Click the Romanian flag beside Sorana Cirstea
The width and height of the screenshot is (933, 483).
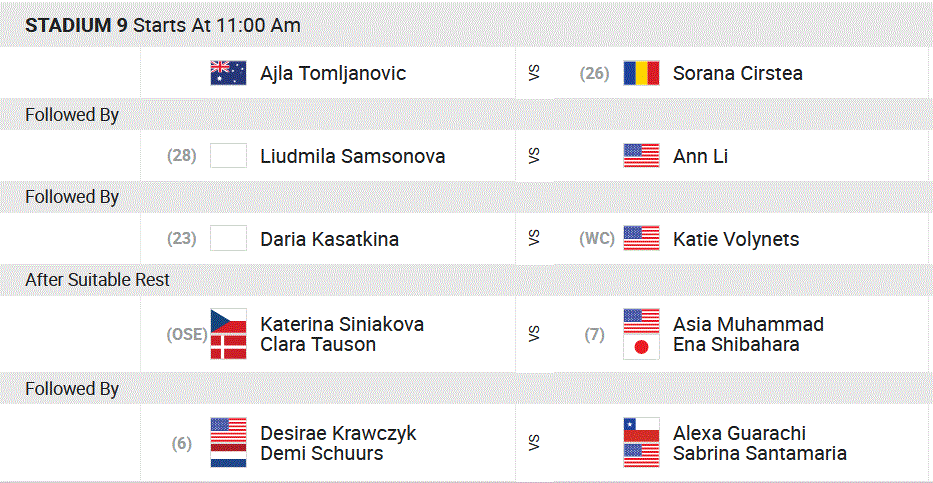(641, 73)
